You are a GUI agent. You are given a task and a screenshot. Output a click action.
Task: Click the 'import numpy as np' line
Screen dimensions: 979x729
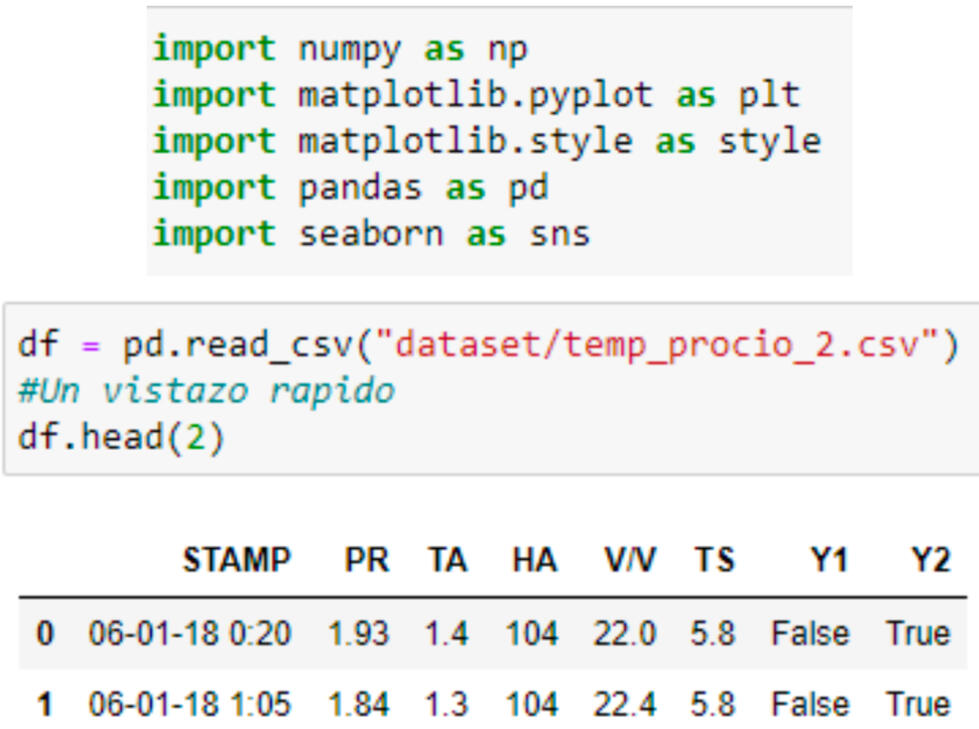340,48
